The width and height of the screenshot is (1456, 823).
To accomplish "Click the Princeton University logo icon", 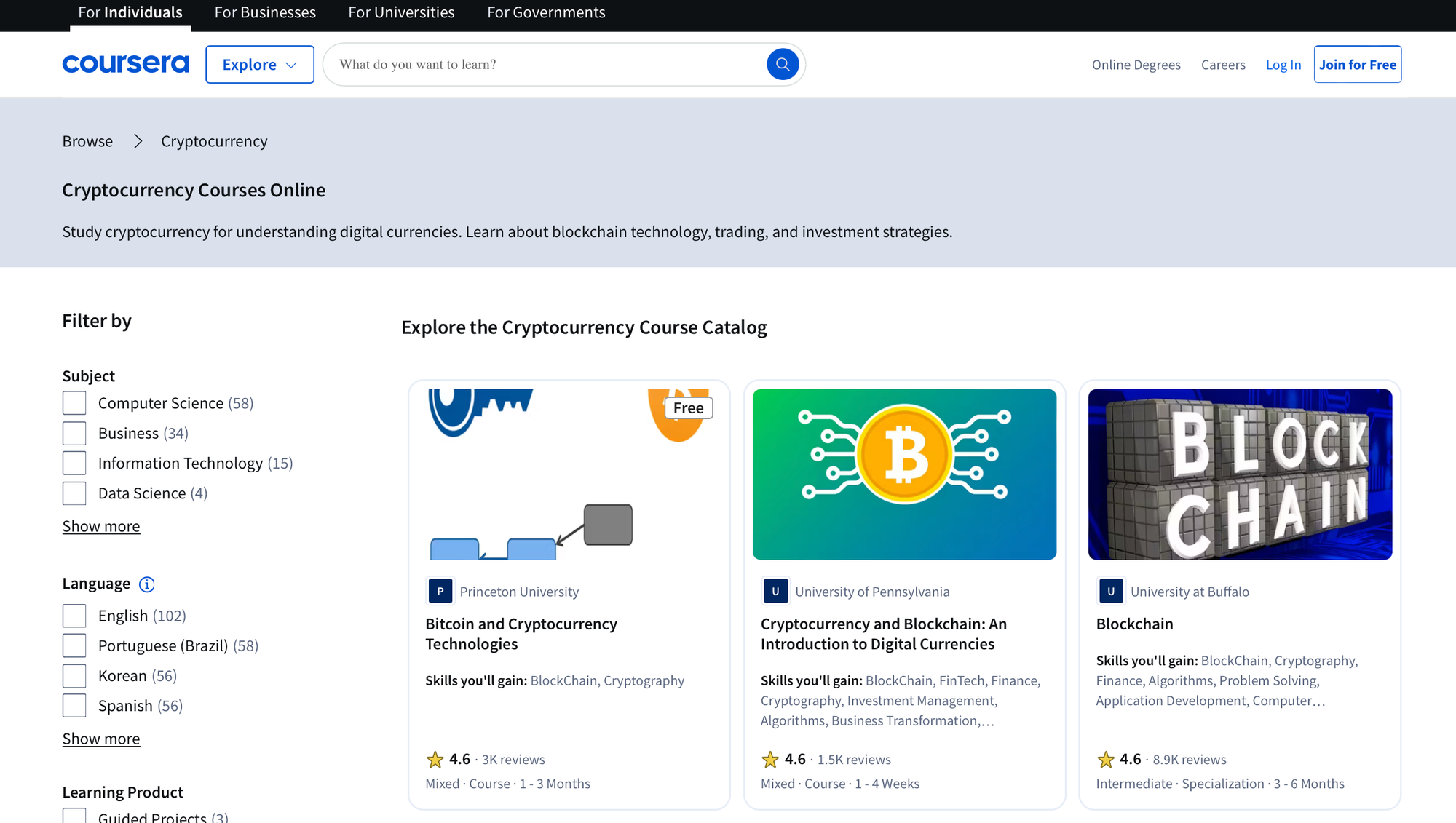I will (440, 592).
